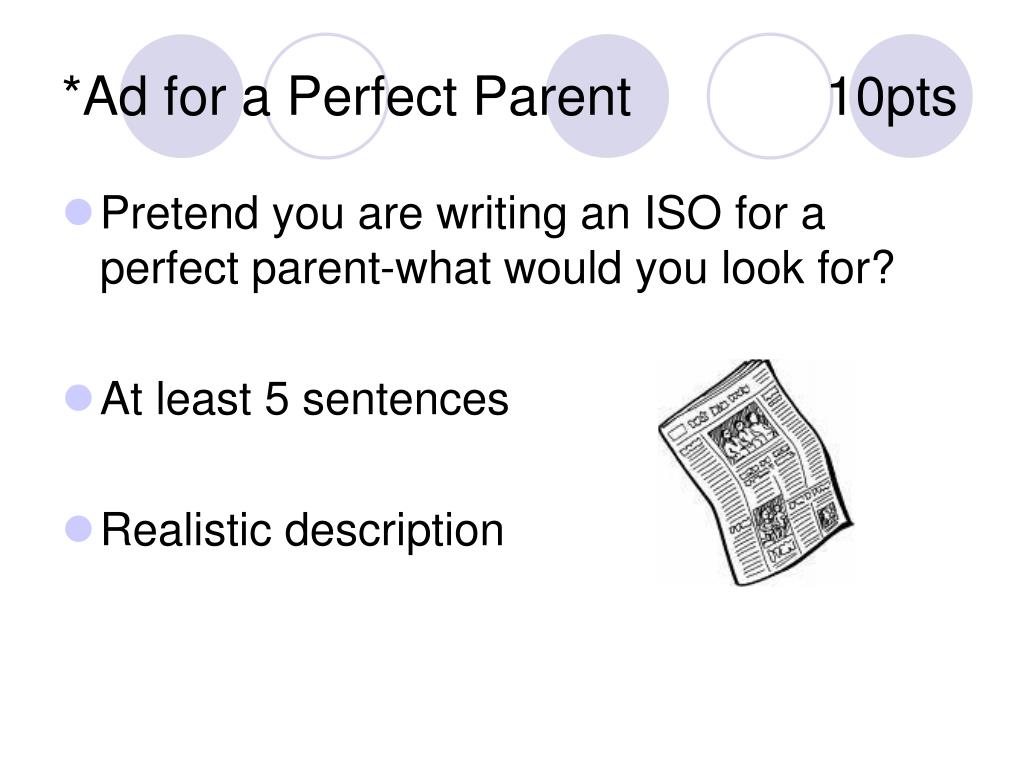The image size is (1024, 768).
Task: Click the filled circle behind 'Parent'
Action: [607, 96]
